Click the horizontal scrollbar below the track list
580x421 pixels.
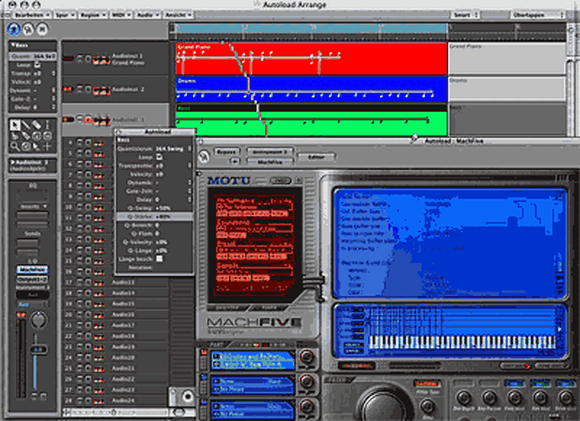point(115,412)
